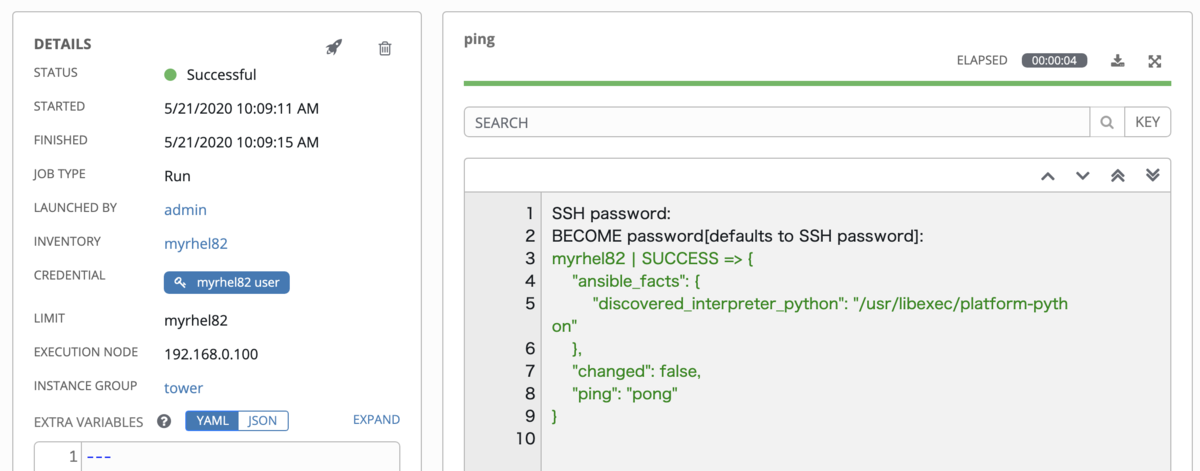Viewport: 1200px width, 471px height.
Task: Step output down one level with chevron
Action: [1082, 175]
